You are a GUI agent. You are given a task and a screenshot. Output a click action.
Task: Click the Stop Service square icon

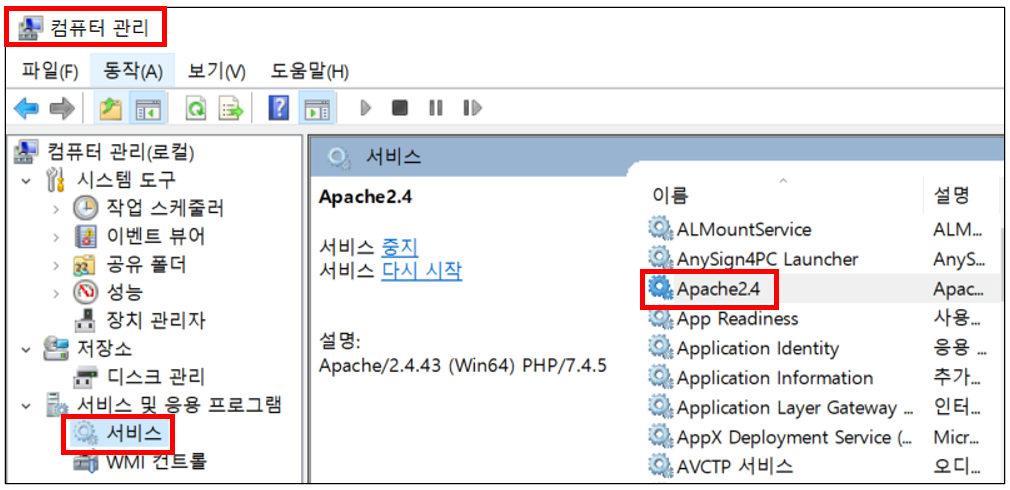click(400, 108)
